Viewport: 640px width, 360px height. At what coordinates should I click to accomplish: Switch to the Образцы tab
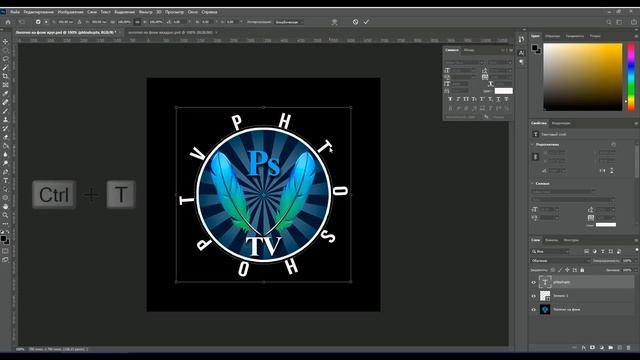click(x=553, y=36)
